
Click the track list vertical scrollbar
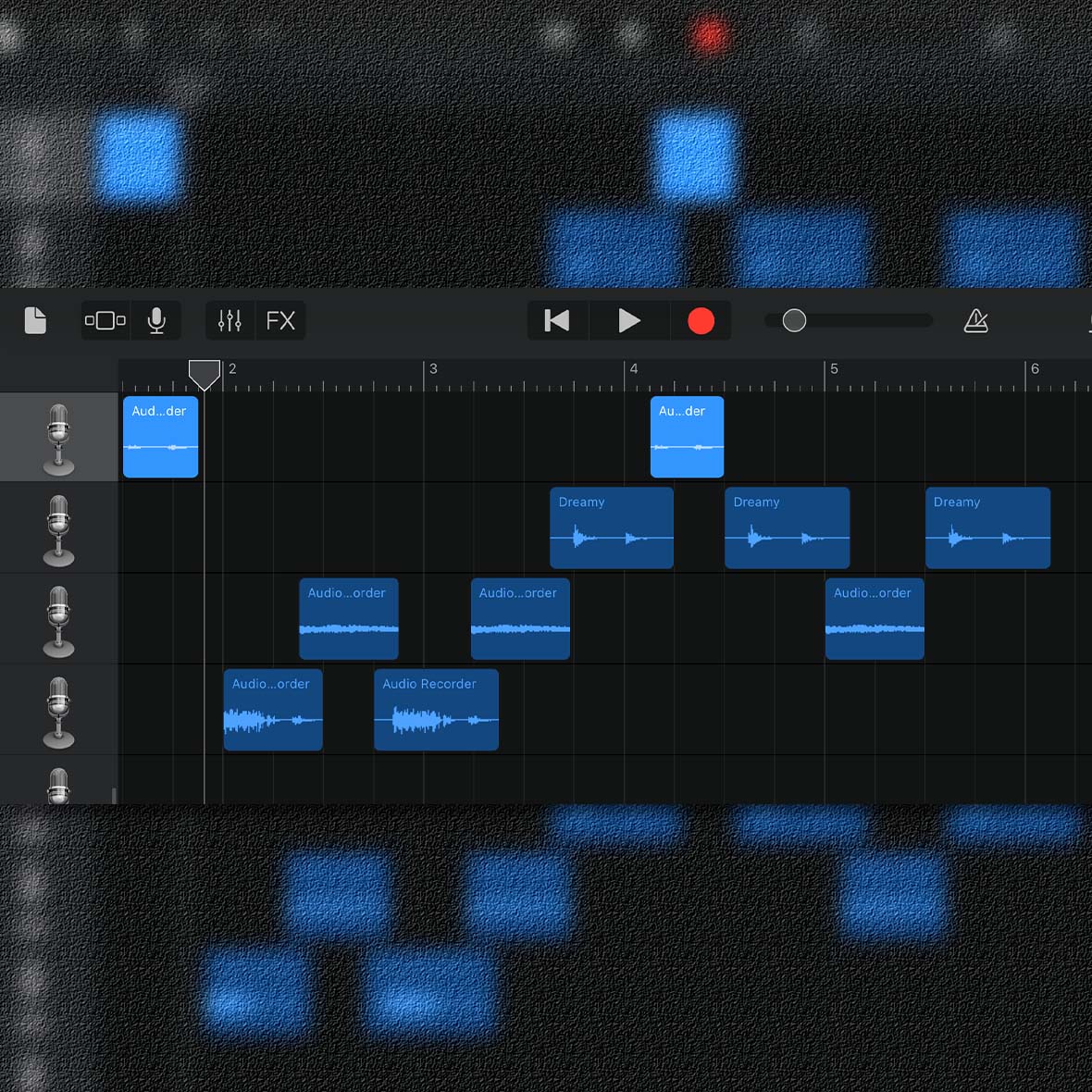tap(114, 795)
